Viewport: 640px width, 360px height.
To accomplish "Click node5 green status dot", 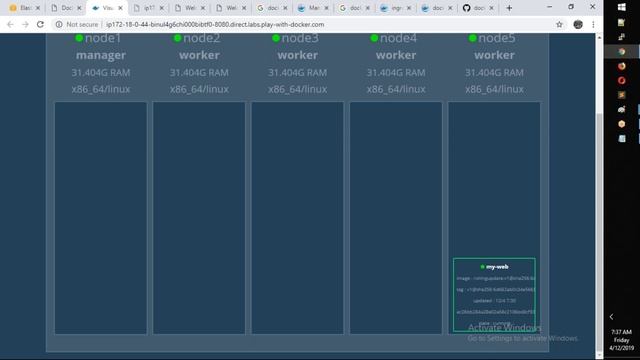I will coord(473,38).
